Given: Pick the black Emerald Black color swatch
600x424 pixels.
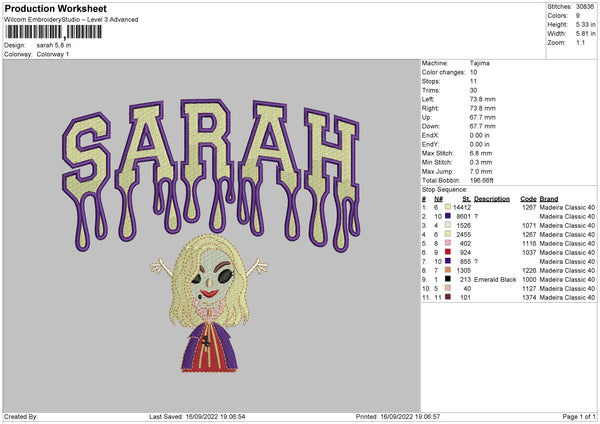Looking at the screenshot, I should [449, 279].
